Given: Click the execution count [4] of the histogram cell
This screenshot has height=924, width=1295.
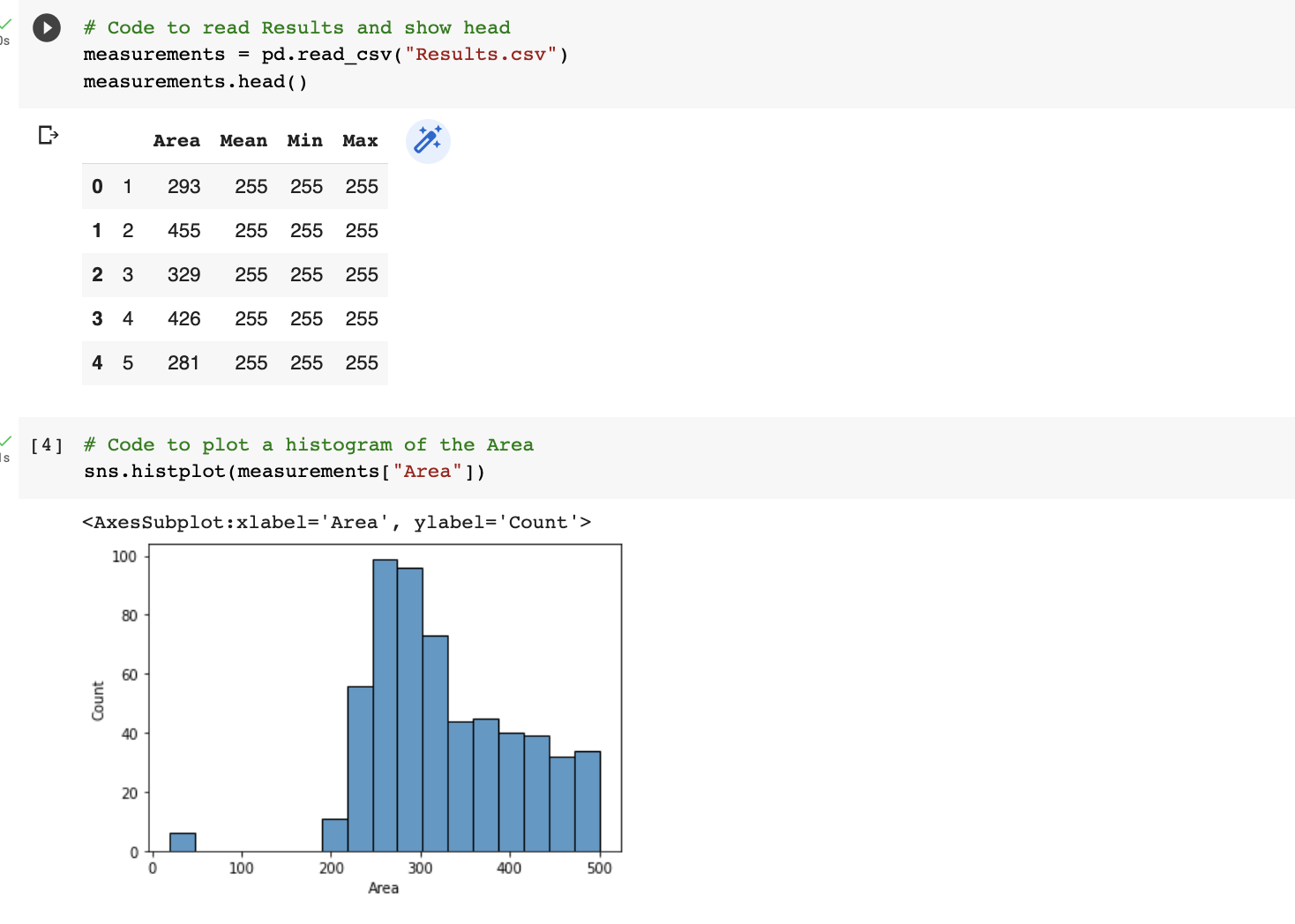Looking at the screenshot, I should pyautogui.click(x=45, y=445).
